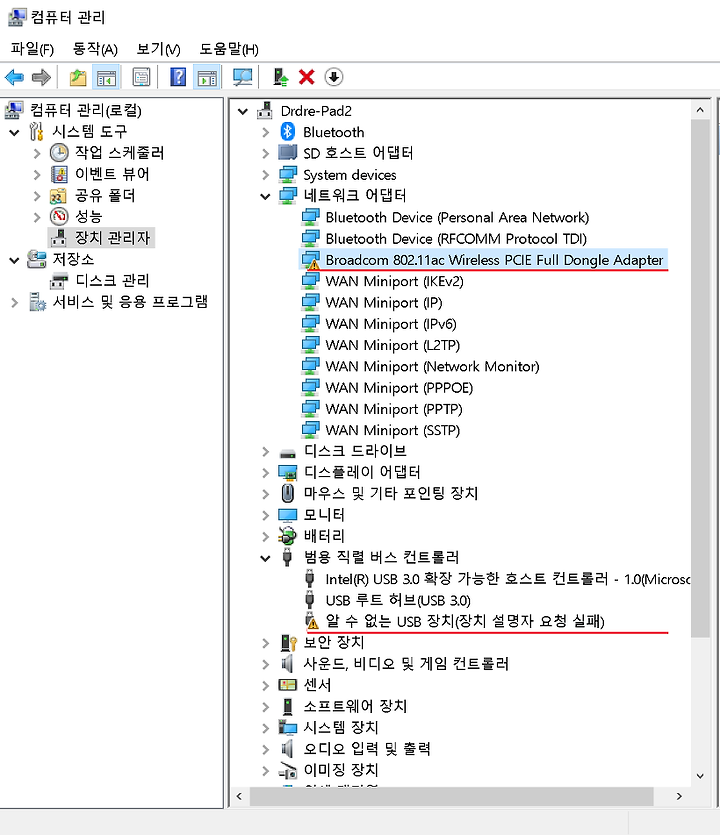Select Intel(R) USB 3.0 확장 가능한 호스트 컨트롤러

coord(508,579)
